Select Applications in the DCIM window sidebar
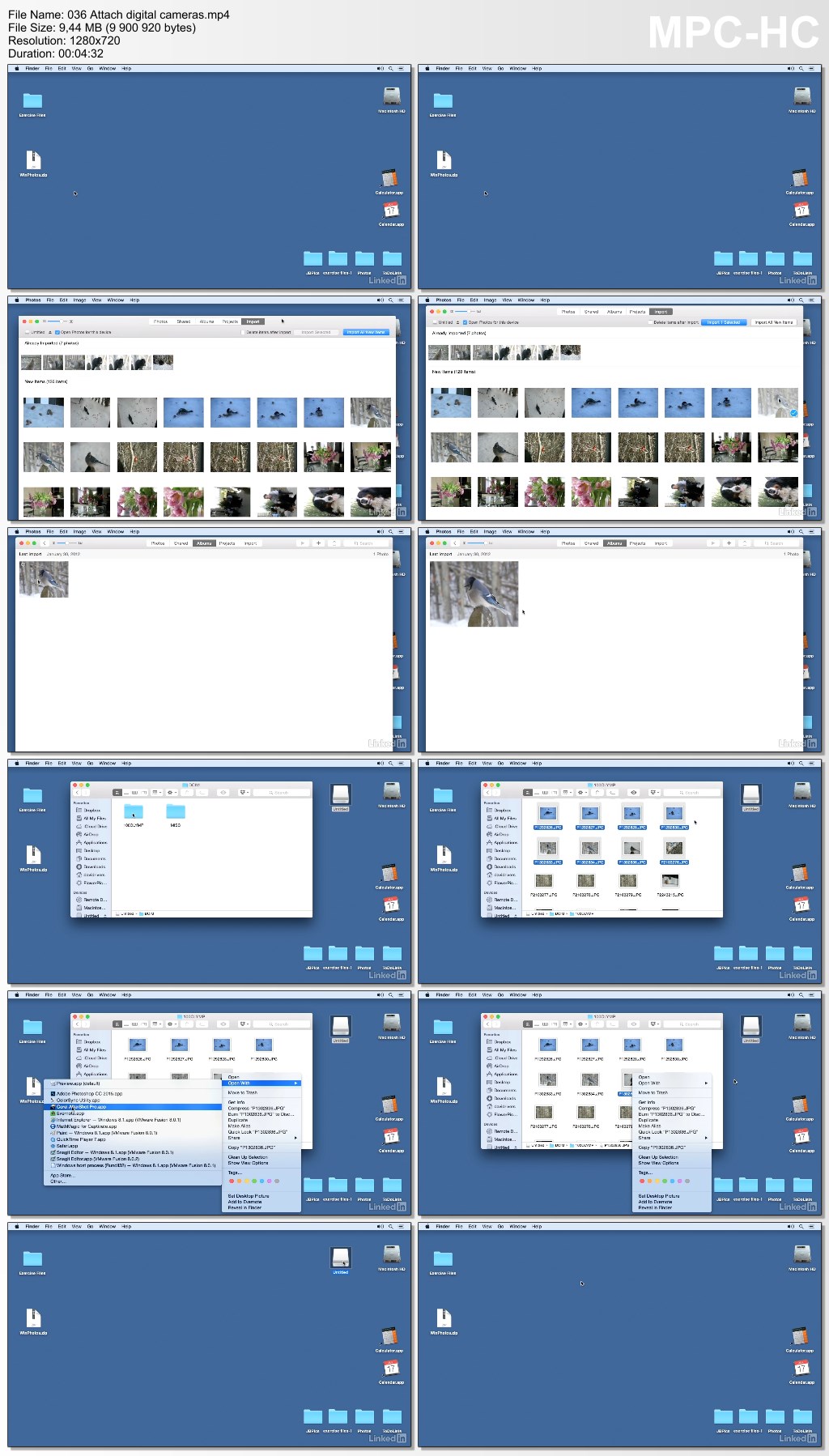Viewport: 829px width, 1456px height. coord(94,842)
